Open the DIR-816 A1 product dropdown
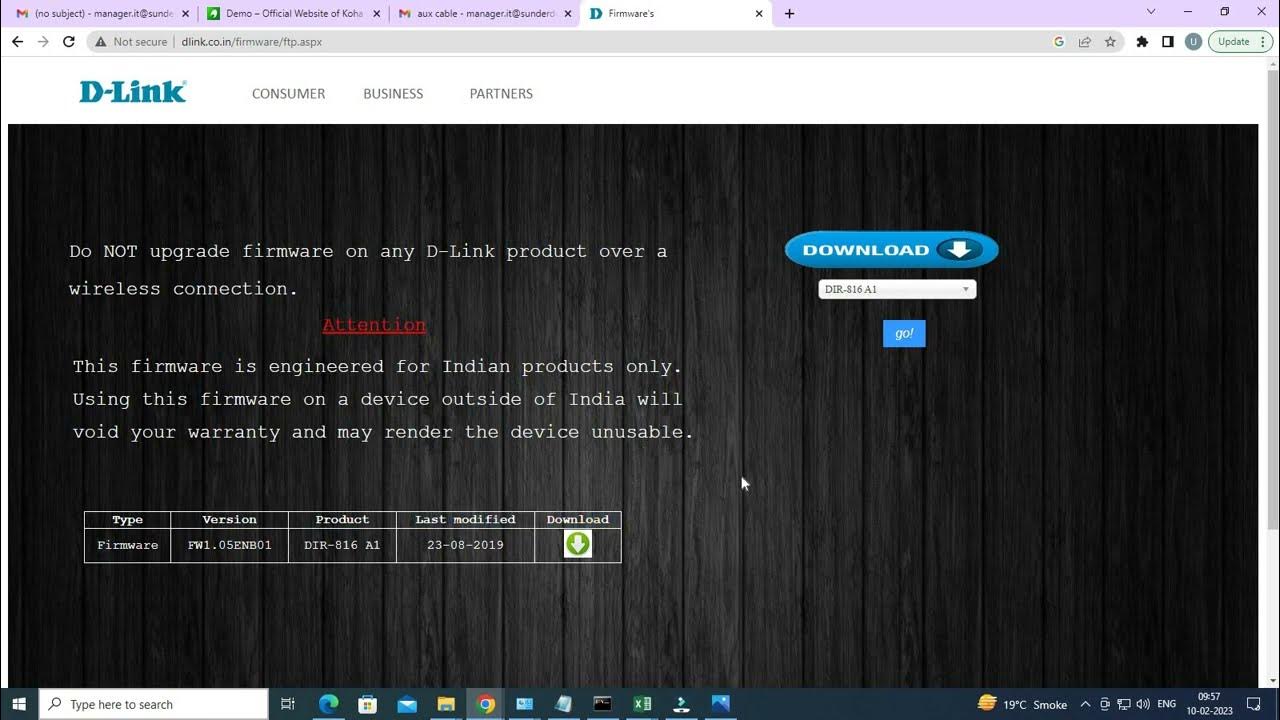The height and width of the screenshot is (720, 1280). (x=897, y=289)
